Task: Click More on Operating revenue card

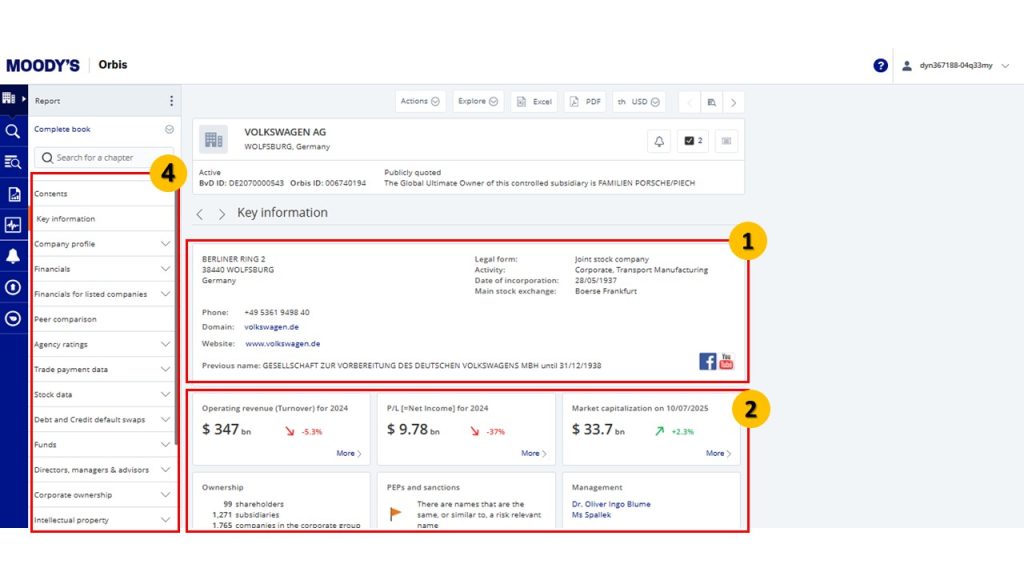Action: (x=349, y=453)
